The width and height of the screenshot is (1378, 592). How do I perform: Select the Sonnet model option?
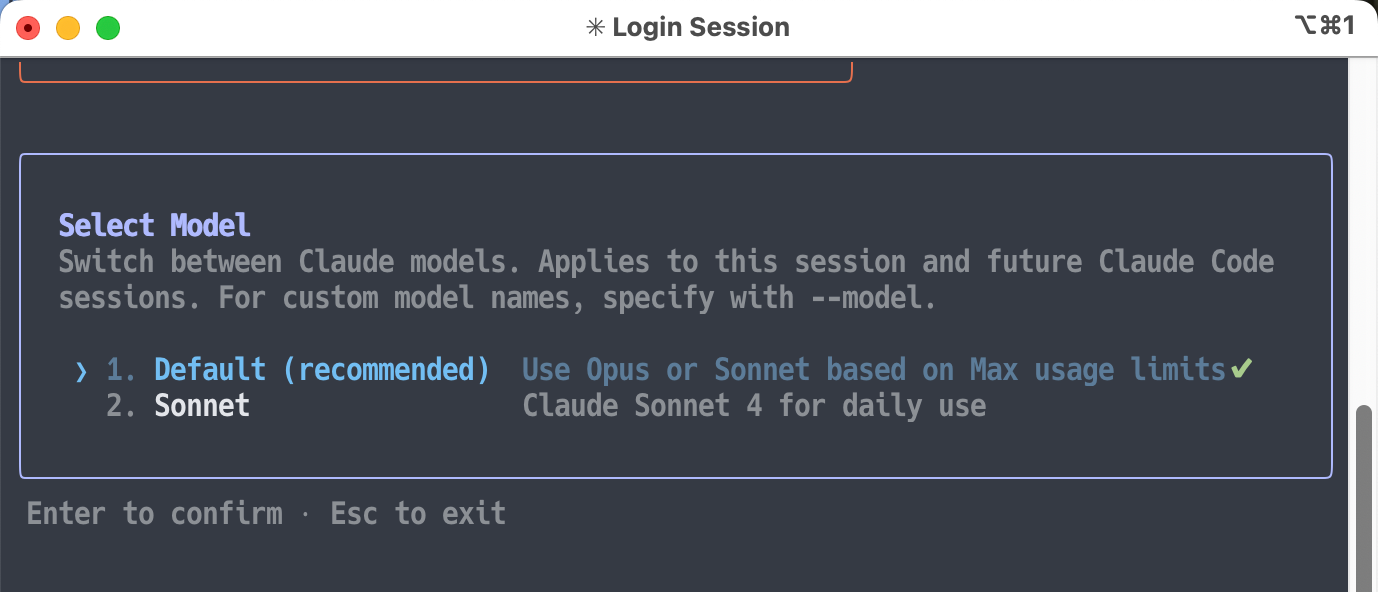tap(202, 405)
